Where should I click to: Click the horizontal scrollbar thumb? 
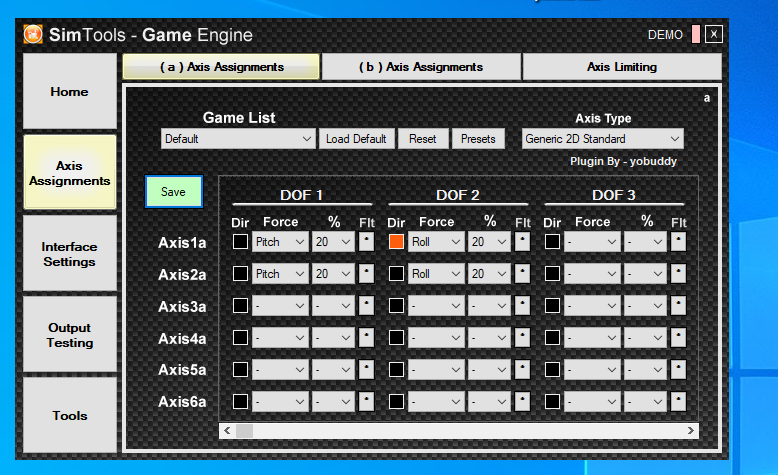[x=244, y=430]
